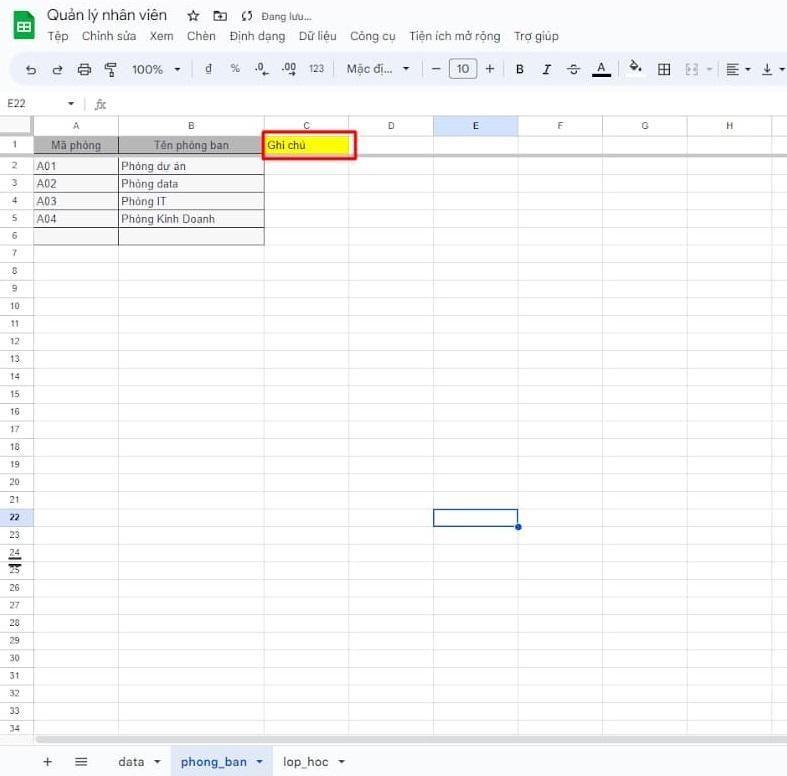Open the text color picker
The width and height of the screenshot is (787, 776).
(601, 69)
